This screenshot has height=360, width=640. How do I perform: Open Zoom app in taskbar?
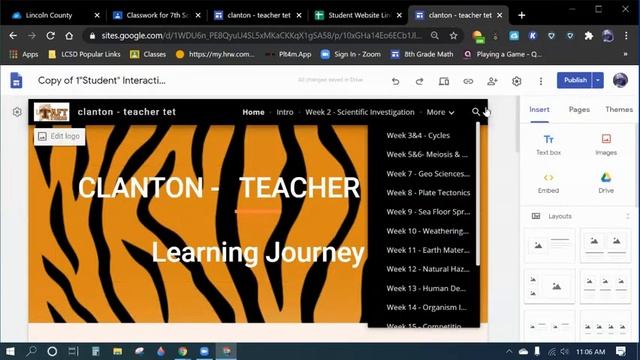pos(204,351)
